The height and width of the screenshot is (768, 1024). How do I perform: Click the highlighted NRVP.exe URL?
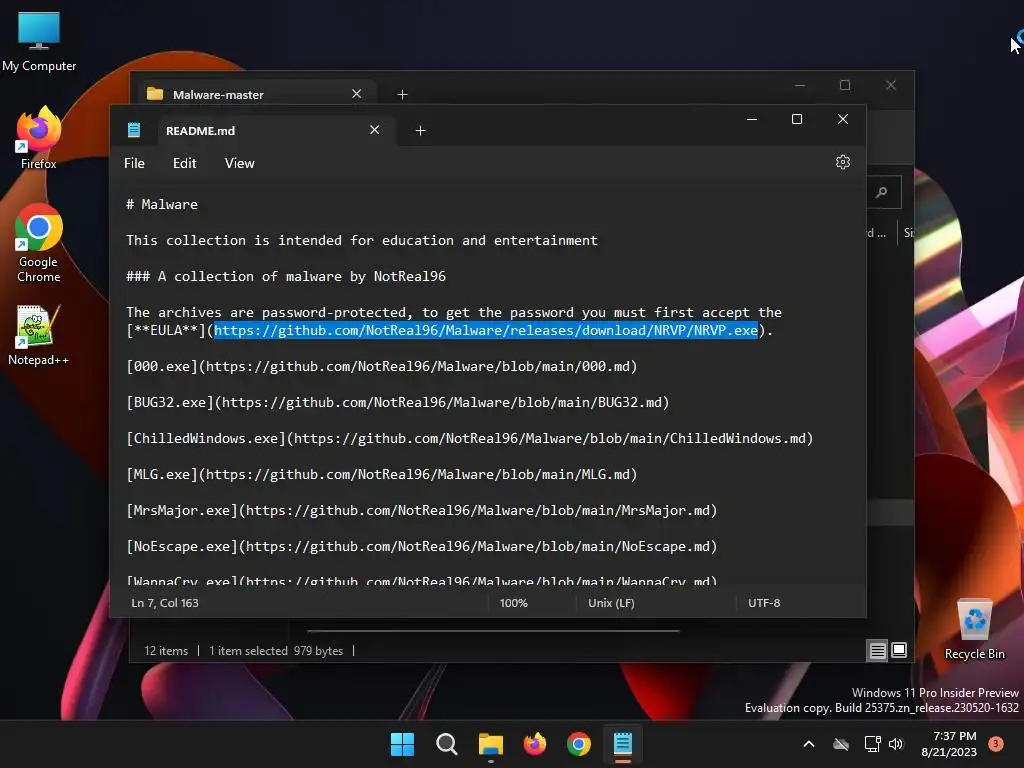[486, 330]
